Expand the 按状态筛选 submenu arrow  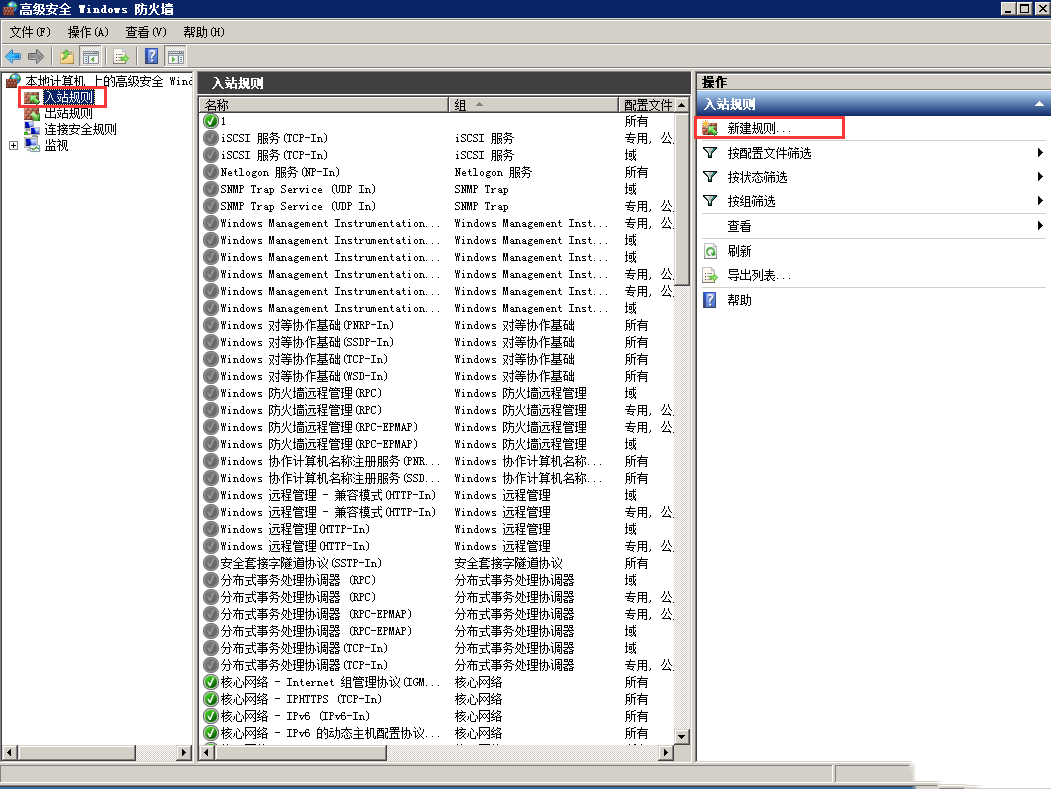(x=1040, y=177)
